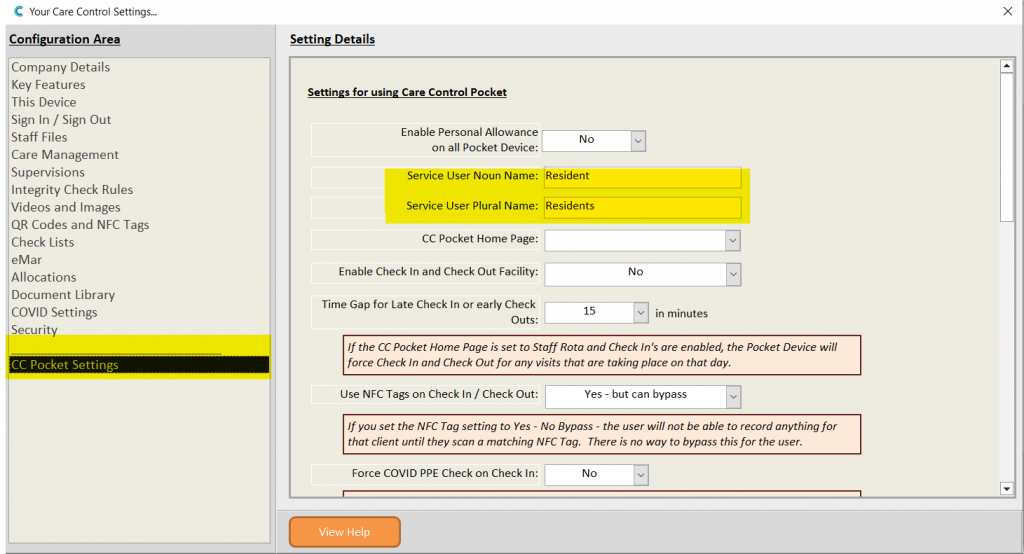This screenshot has height=554, width=1024.
Task: Click the View Help button
Action: (345, 532)
